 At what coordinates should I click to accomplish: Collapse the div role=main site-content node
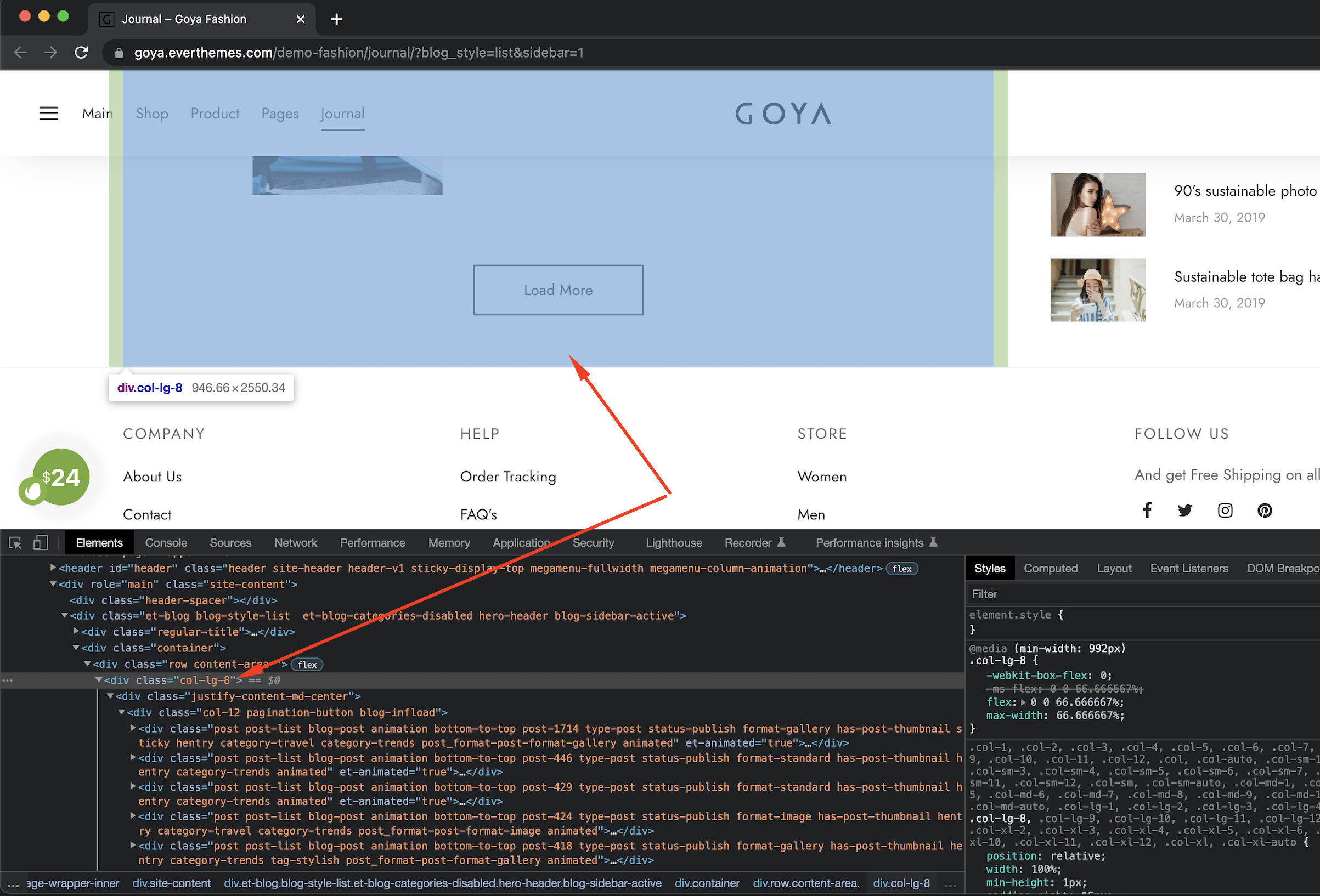click(53, 583)
